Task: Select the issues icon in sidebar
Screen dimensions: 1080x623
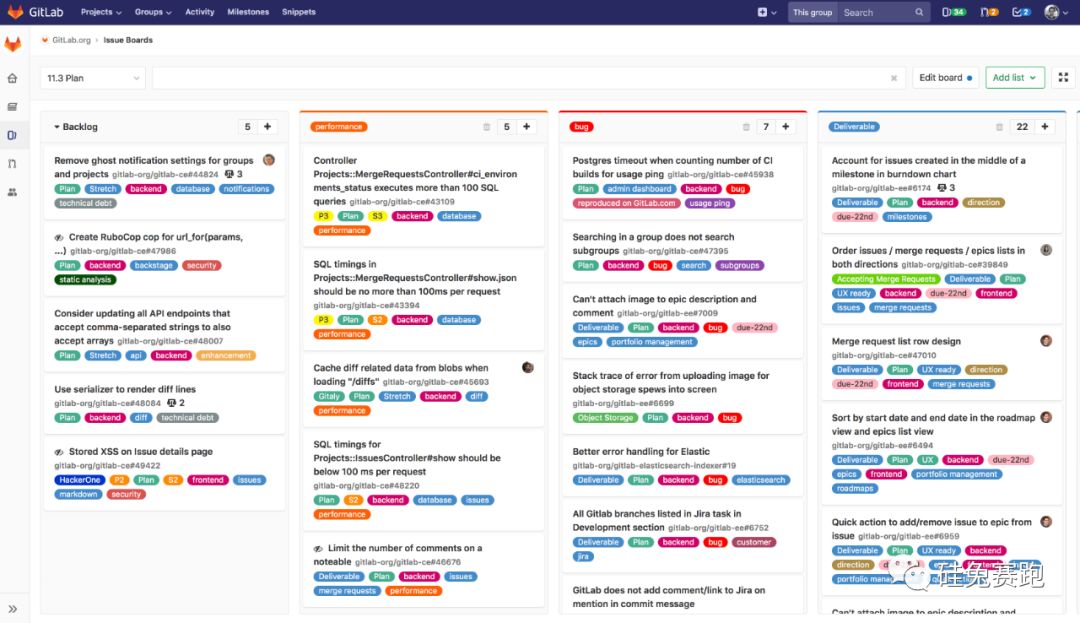Action: [12, 136]
